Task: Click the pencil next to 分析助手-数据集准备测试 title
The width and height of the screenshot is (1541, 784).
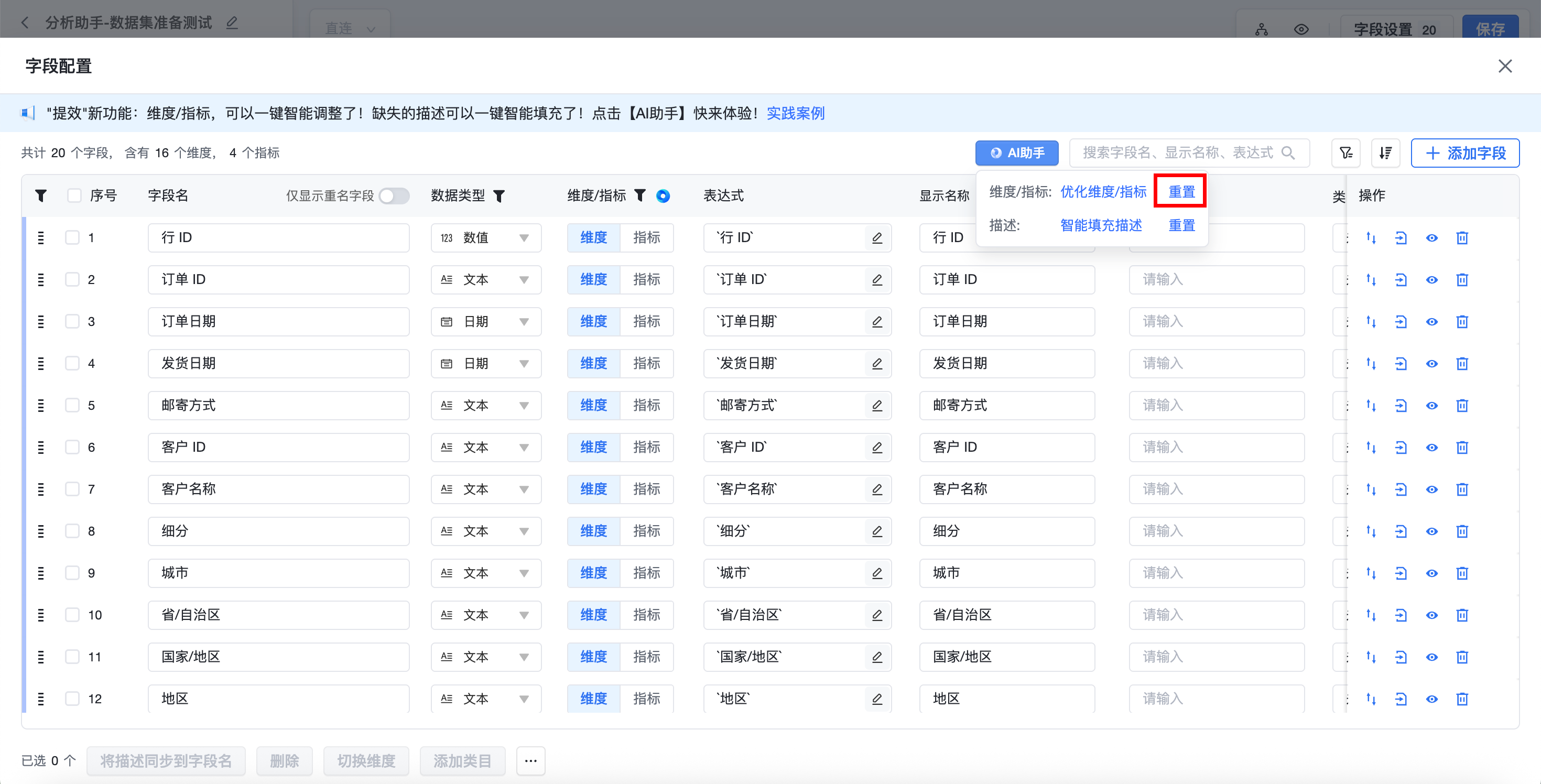Action: 232,23
